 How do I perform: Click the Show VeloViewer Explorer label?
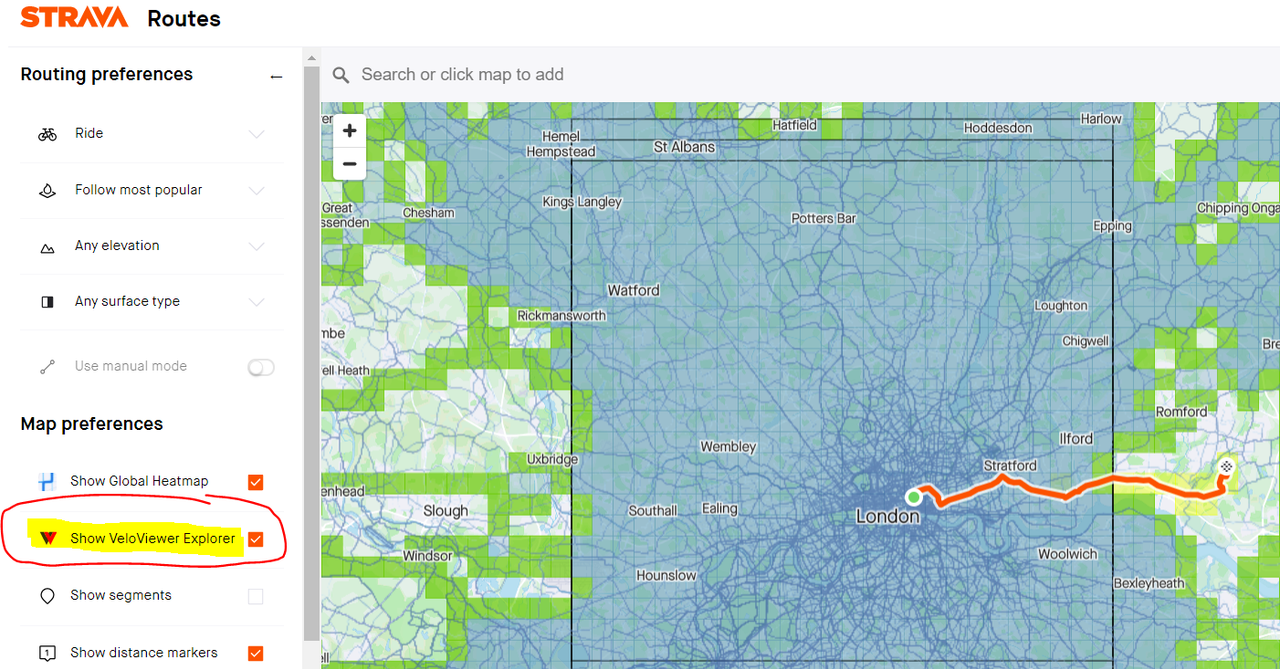pos(152,538)
